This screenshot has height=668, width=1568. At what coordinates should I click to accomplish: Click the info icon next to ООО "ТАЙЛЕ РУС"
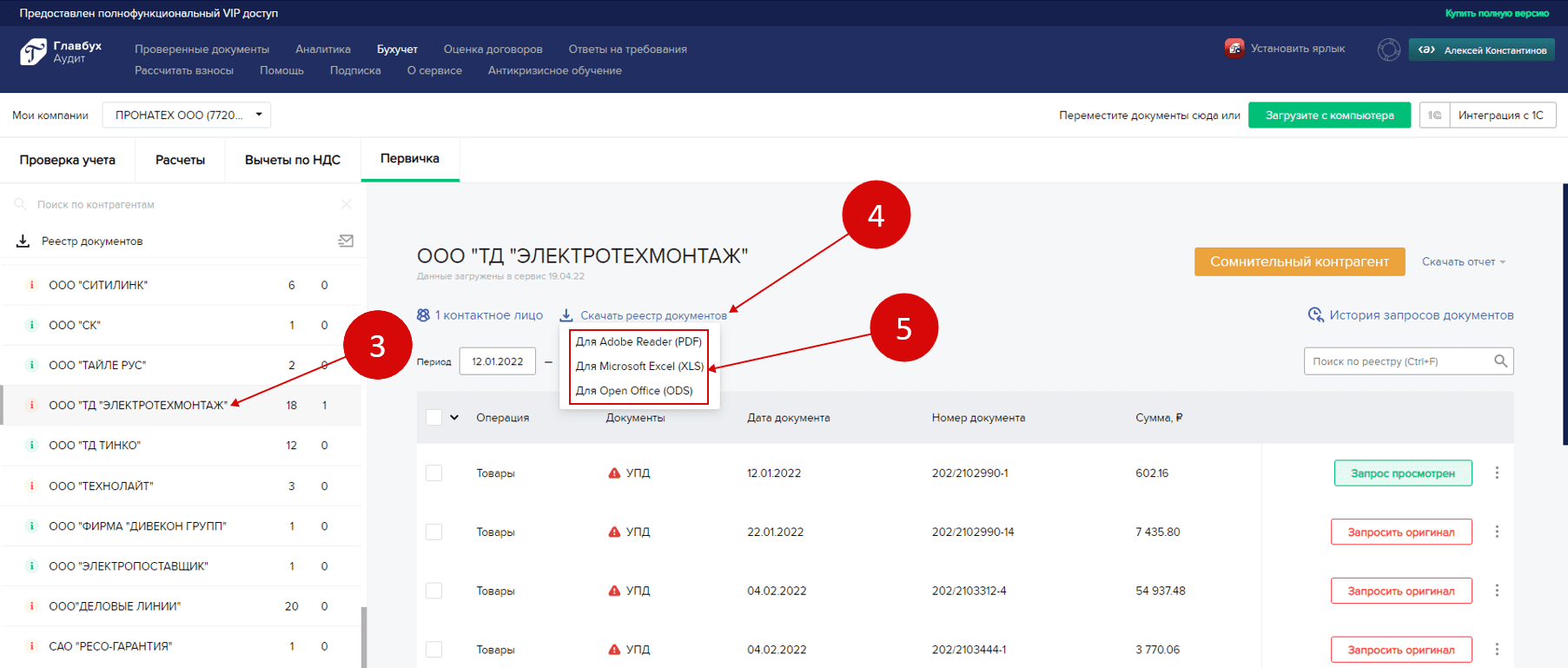[x=32, y=365]
